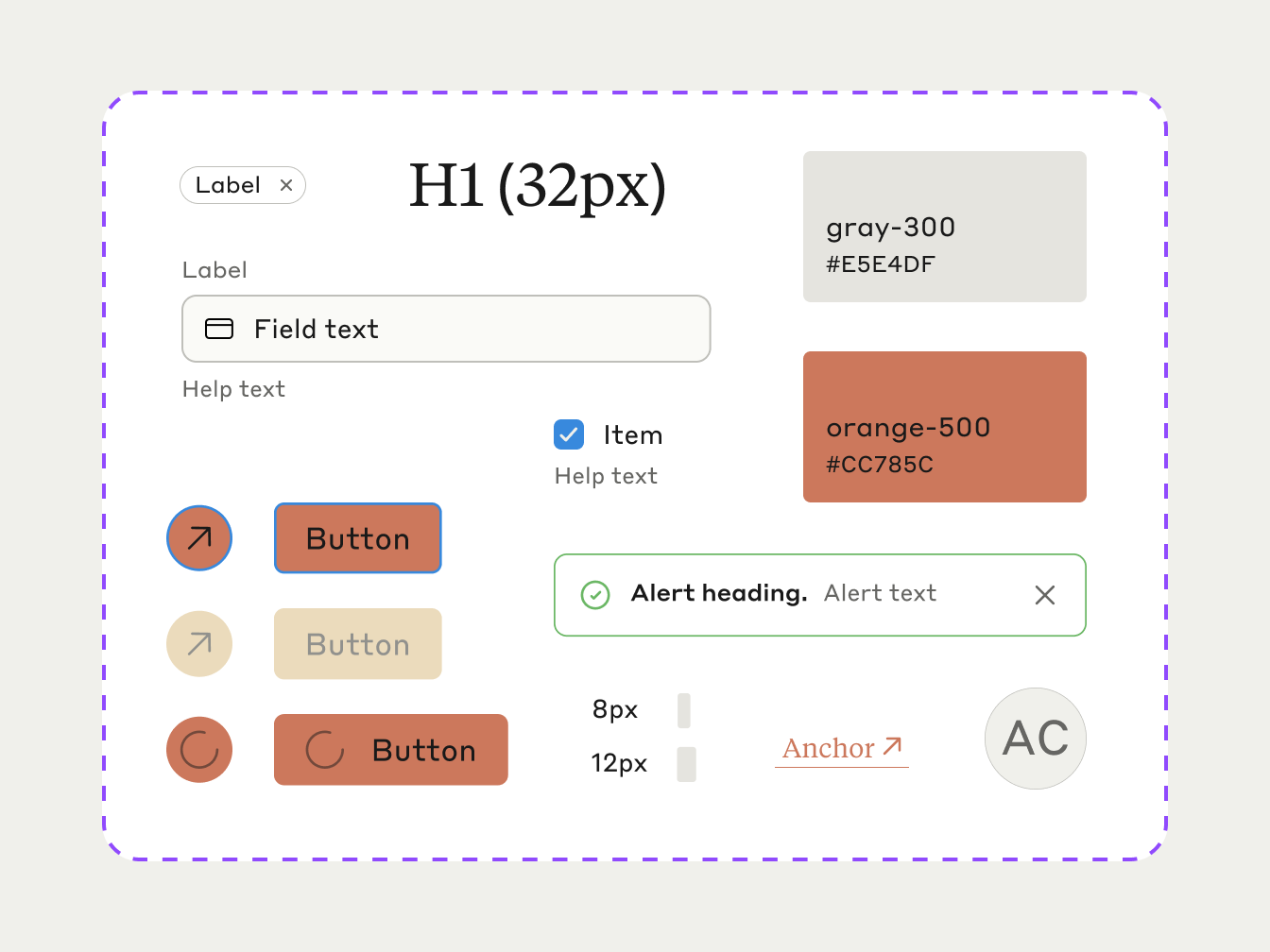The width and height of the screenshot is (1270, 952).
Task: Click the credit card icon in the field
Action: pos(219,329)
